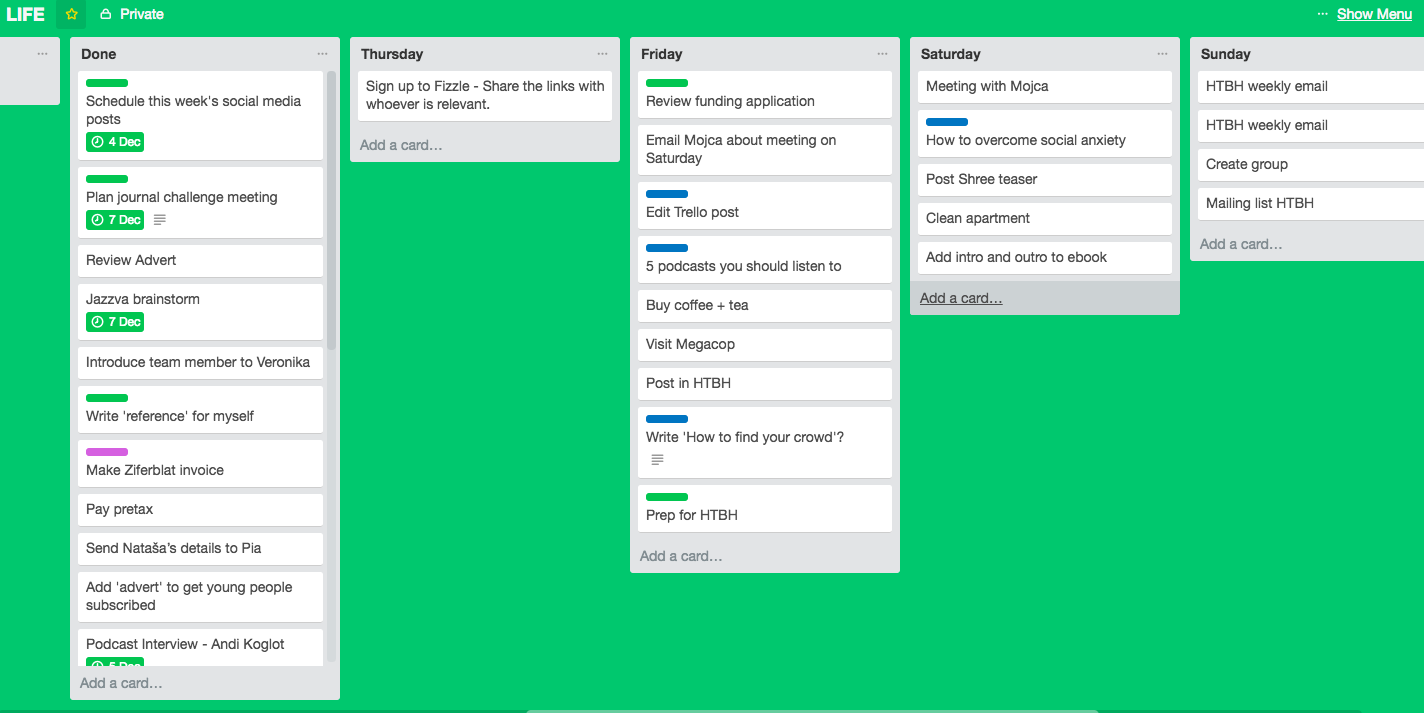Click due date badge on Plan journal challenge
This screenshot has width=1424, height=713.
tap(115, 220)
